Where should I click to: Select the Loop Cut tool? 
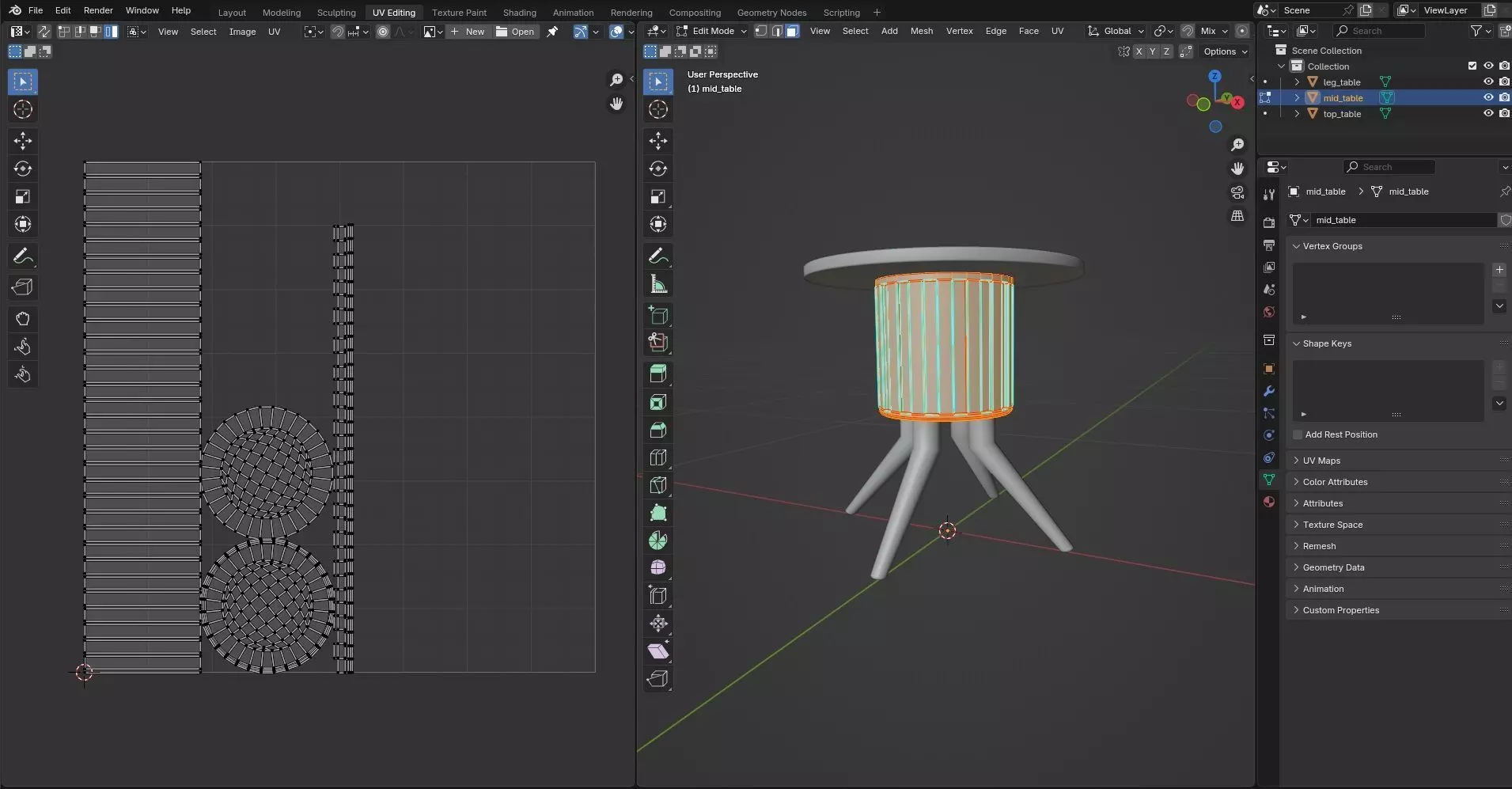[x=658, y=457]
